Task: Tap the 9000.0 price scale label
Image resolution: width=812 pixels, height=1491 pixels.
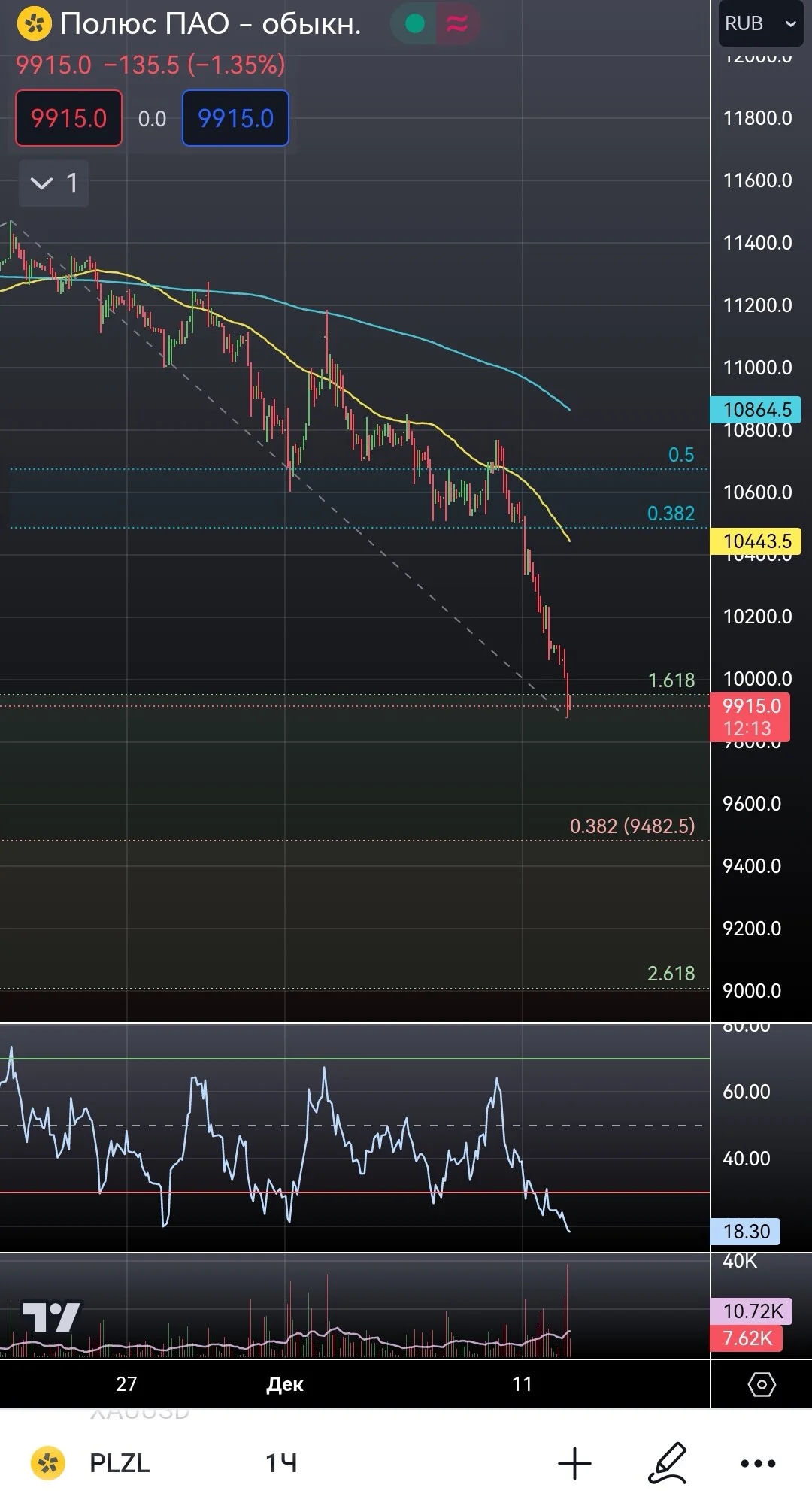Action: click(752, 991)
